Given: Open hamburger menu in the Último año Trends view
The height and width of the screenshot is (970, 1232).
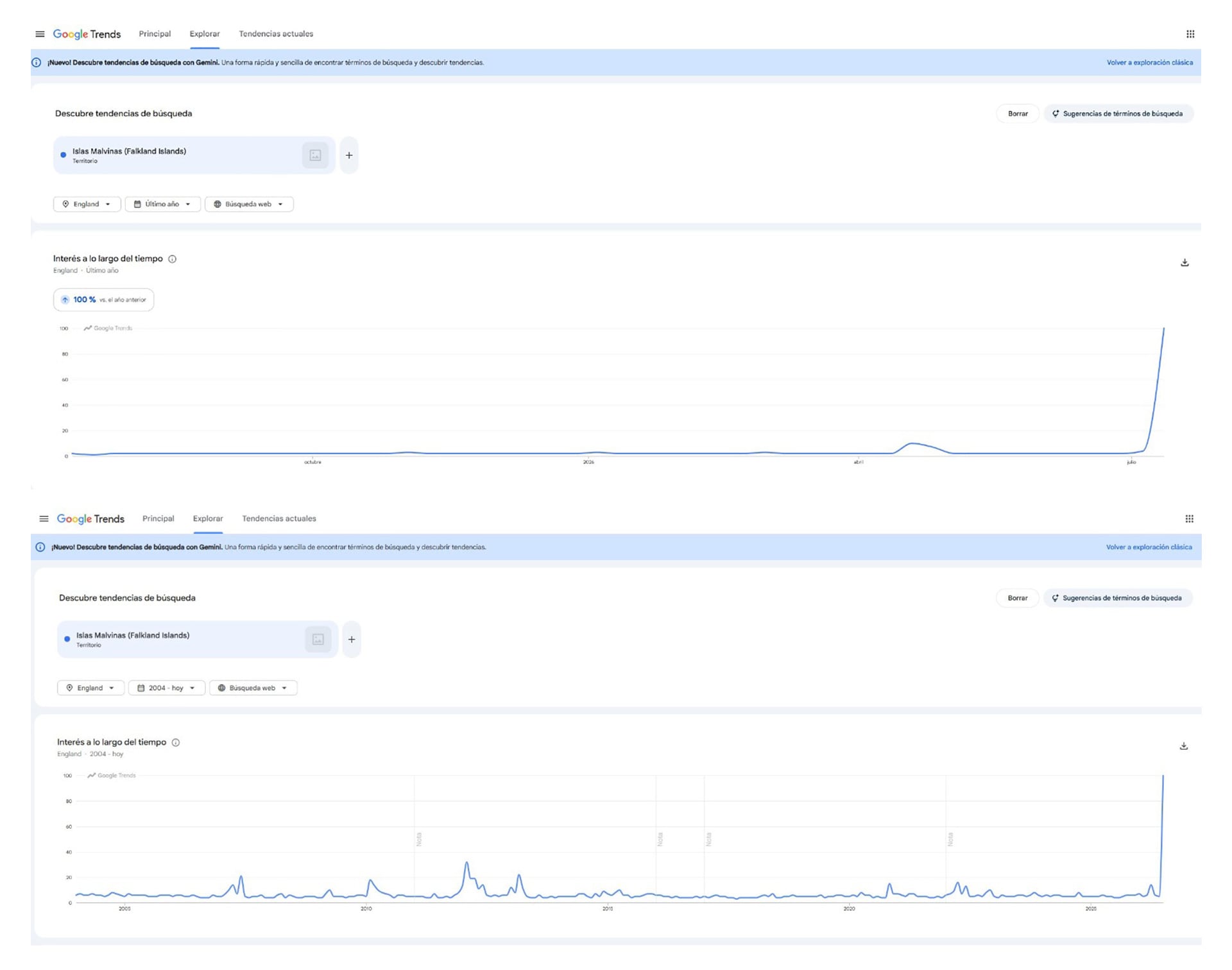Looking at the screenshot, I should tap(40, 34).
